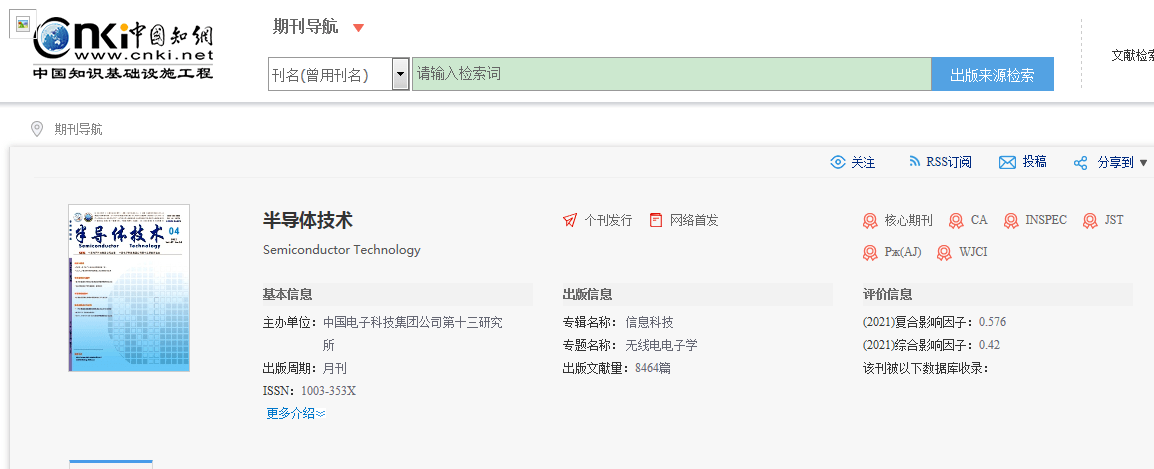Screen dimensions: 1154x469
Task: Click the 出版文献量 8464篇 value
Action: pos(653,368)
